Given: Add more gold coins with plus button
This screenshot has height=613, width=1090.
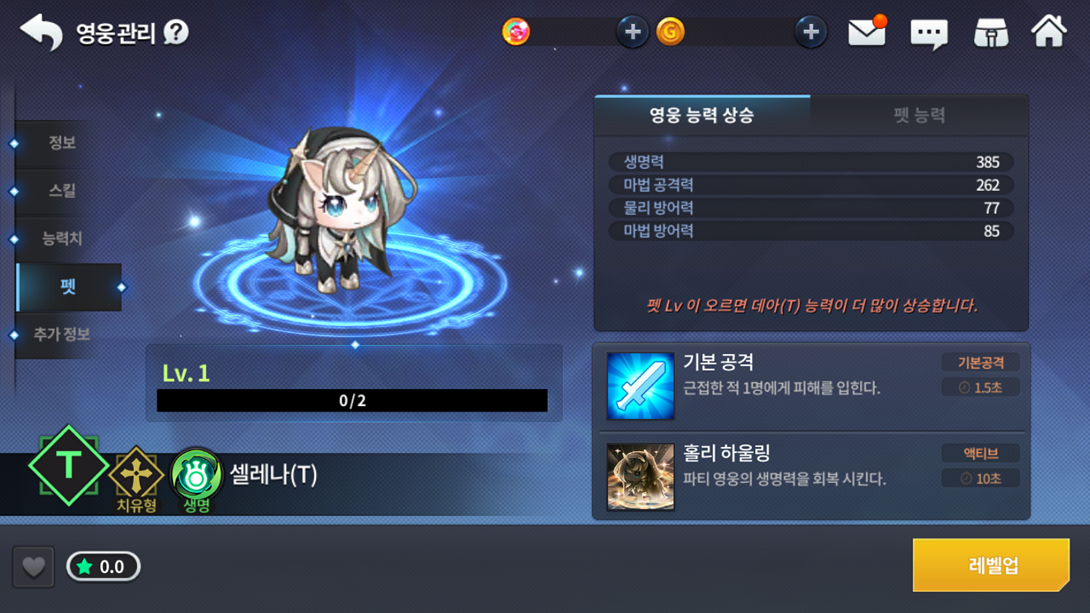Looking at the screenshot, I should 811,32.
